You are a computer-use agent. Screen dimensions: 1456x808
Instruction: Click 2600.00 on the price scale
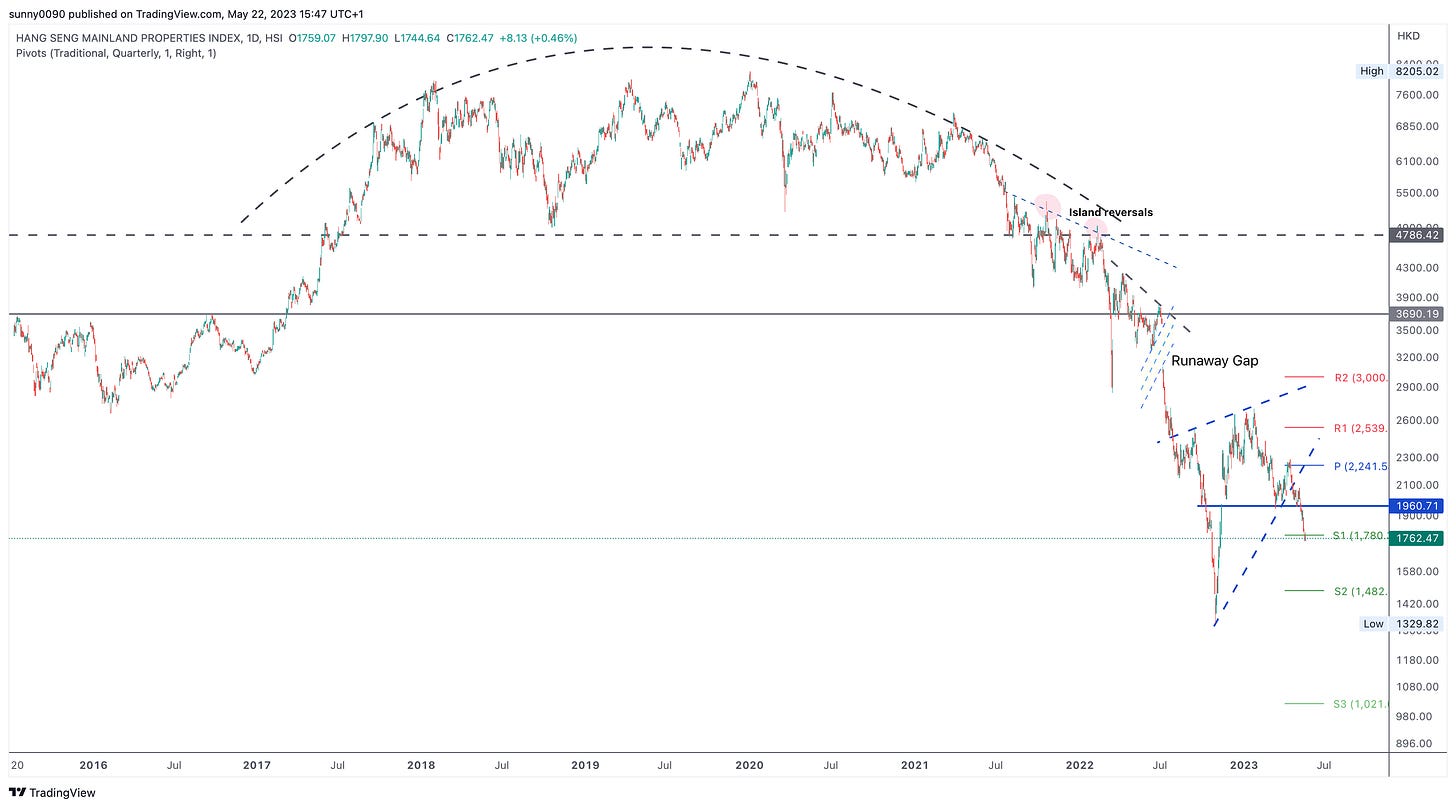pos(1417,420)
